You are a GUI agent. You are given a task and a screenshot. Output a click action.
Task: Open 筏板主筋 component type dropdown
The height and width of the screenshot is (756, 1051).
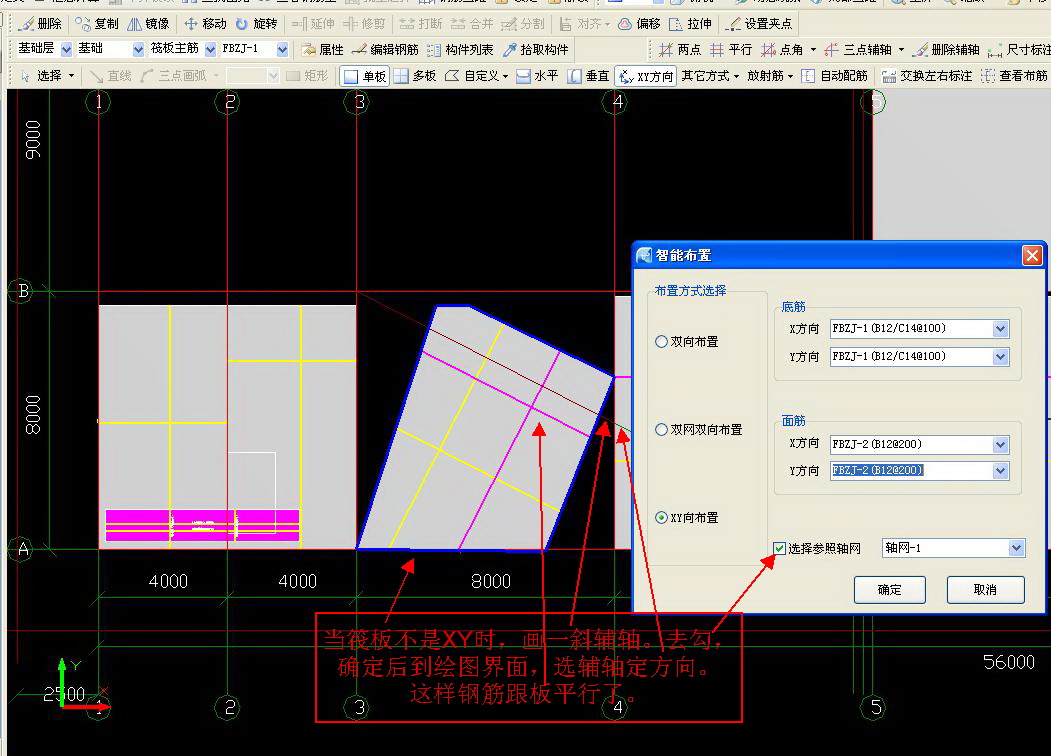click(x=210, y=50)
